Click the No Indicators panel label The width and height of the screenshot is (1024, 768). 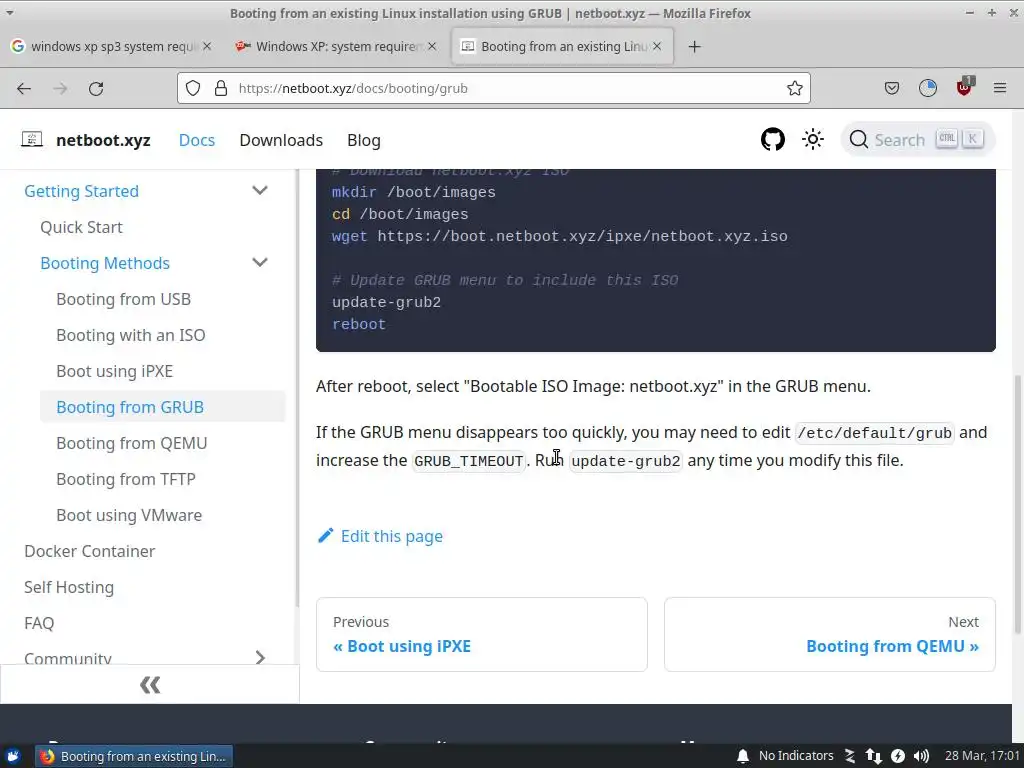tap(796, 756)
